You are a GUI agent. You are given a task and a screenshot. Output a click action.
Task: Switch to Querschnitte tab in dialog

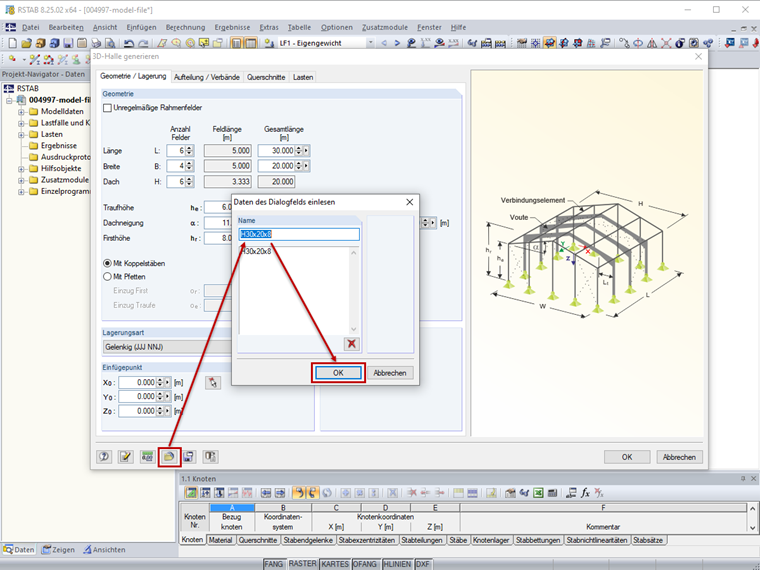(266, 77)
